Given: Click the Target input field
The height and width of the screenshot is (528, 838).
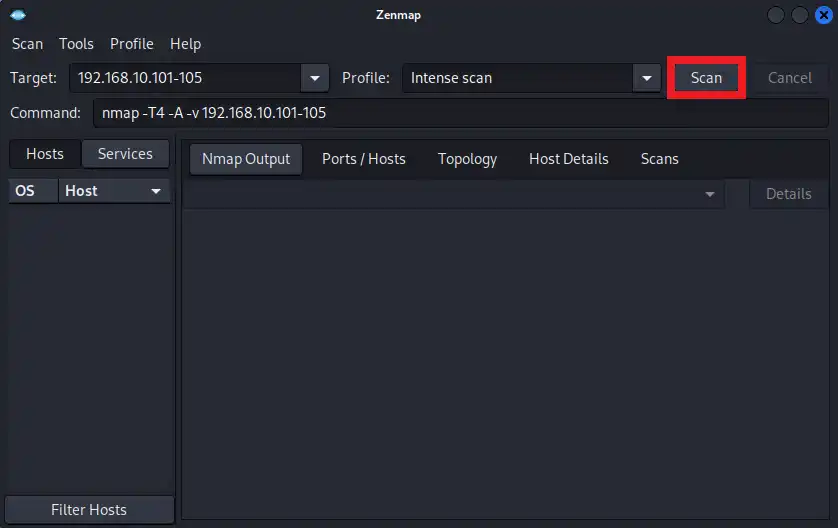Looking at the screenshot, I should point(185,78).
